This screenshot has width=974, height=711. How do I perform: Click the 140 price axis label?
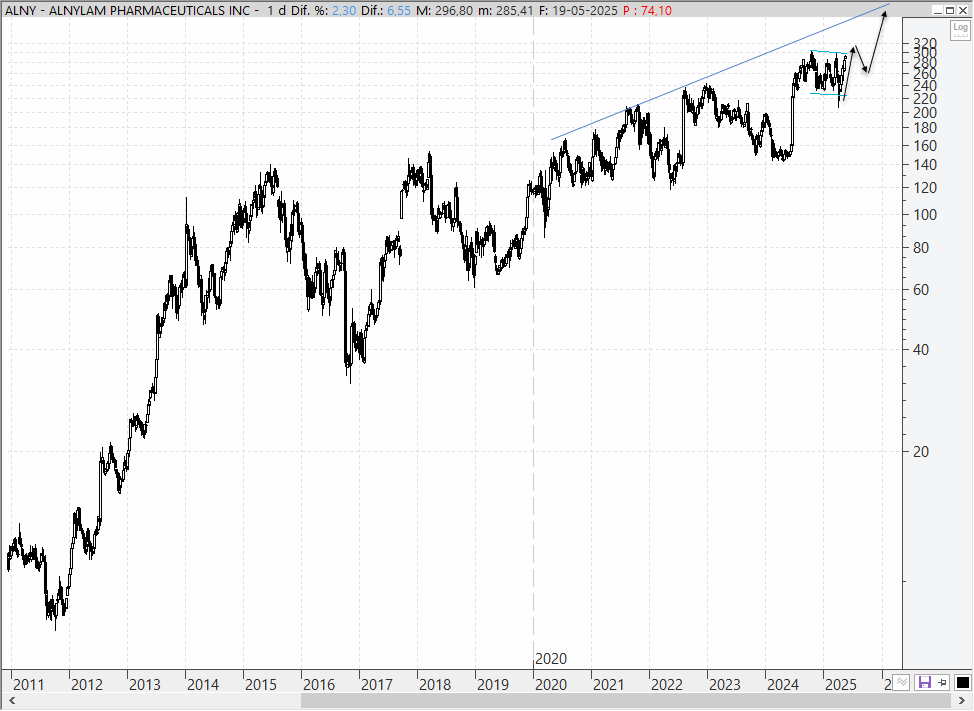tap(925, 165)
